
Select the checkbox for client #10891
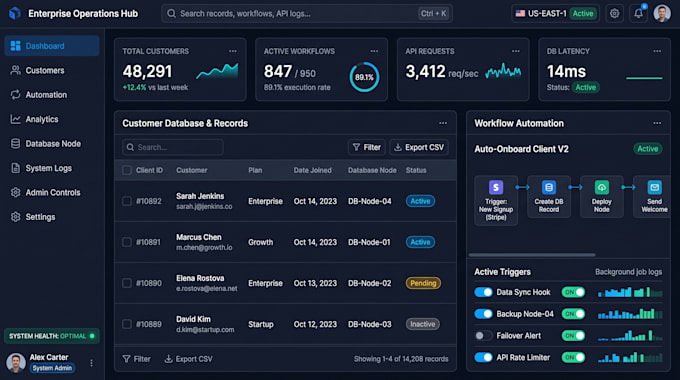pyautogui.click(x=127, y=242)
